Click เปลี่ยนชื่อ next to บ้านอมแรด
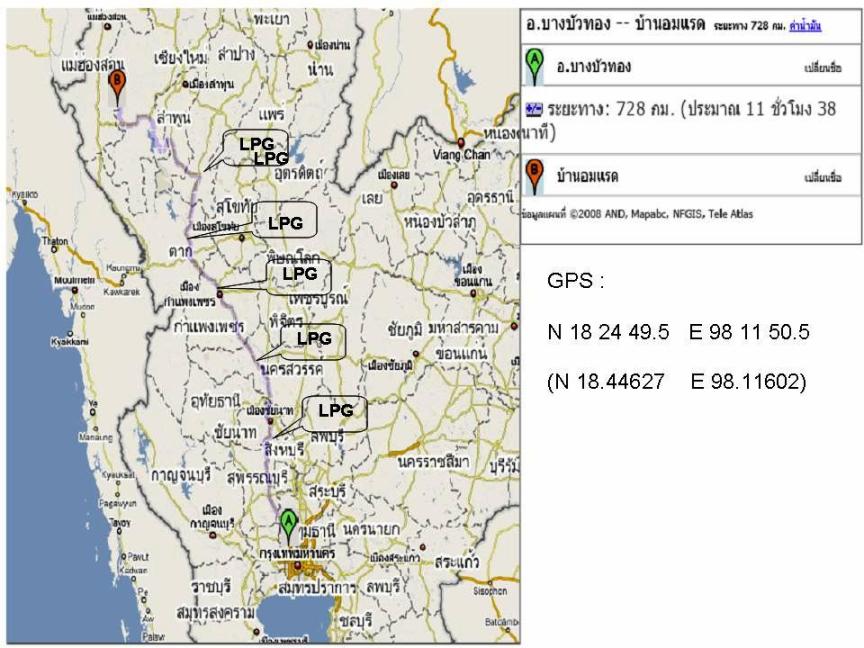 tap(822, 178)
